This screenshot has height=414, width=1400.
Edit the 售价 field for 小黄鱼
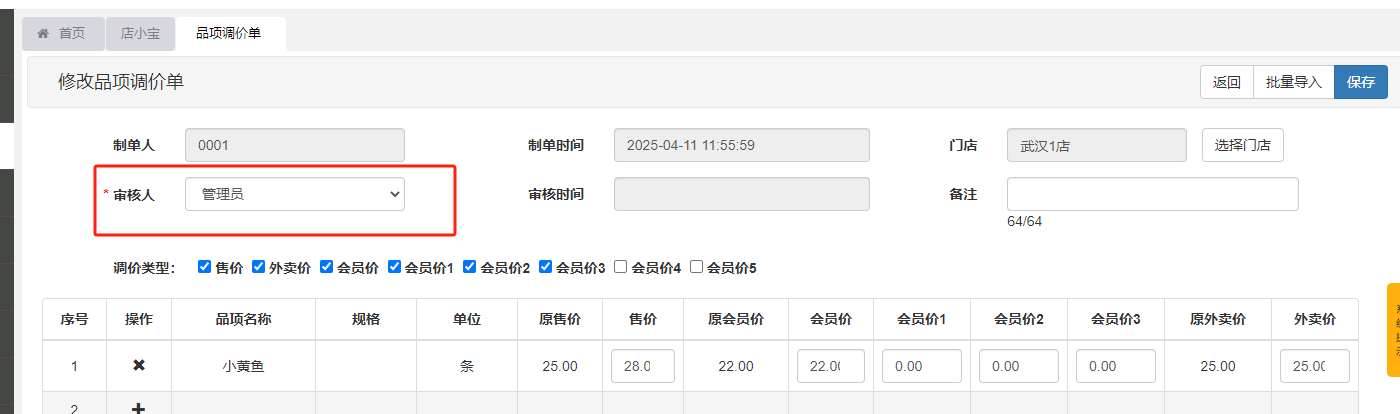coord(643,366)
